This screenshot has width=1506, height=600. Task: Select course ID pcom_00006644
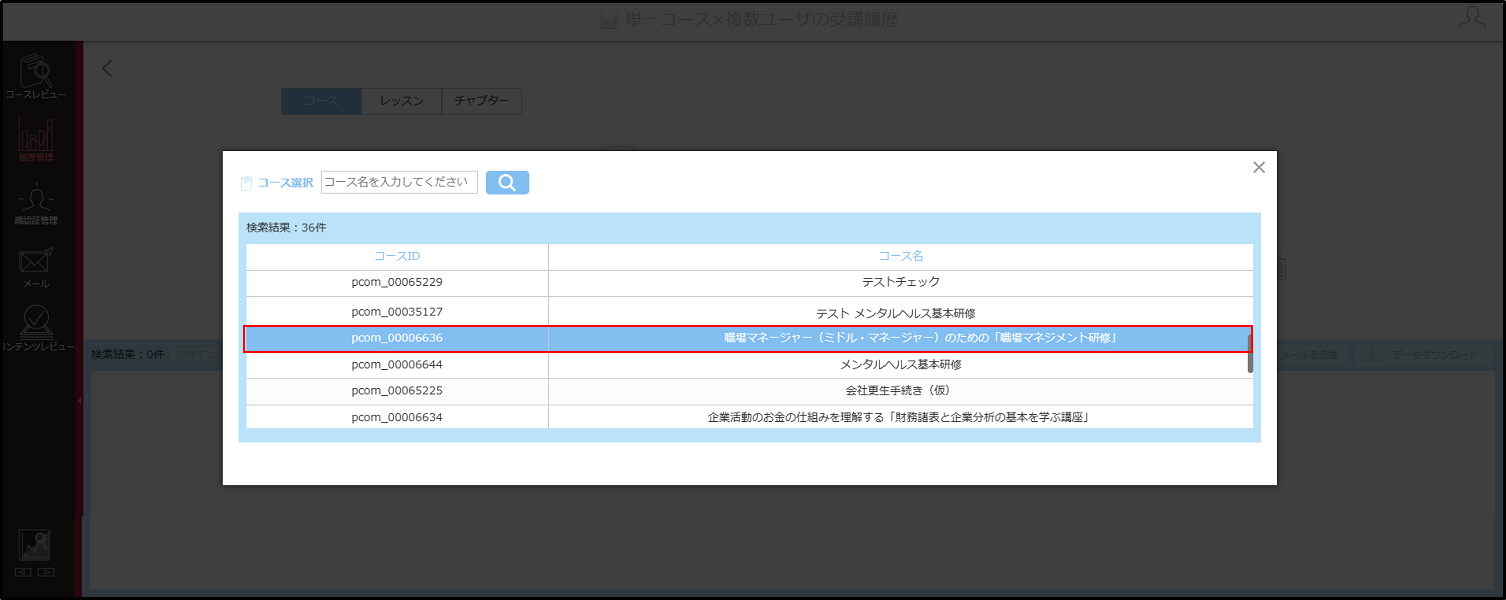tap(397, 365)
